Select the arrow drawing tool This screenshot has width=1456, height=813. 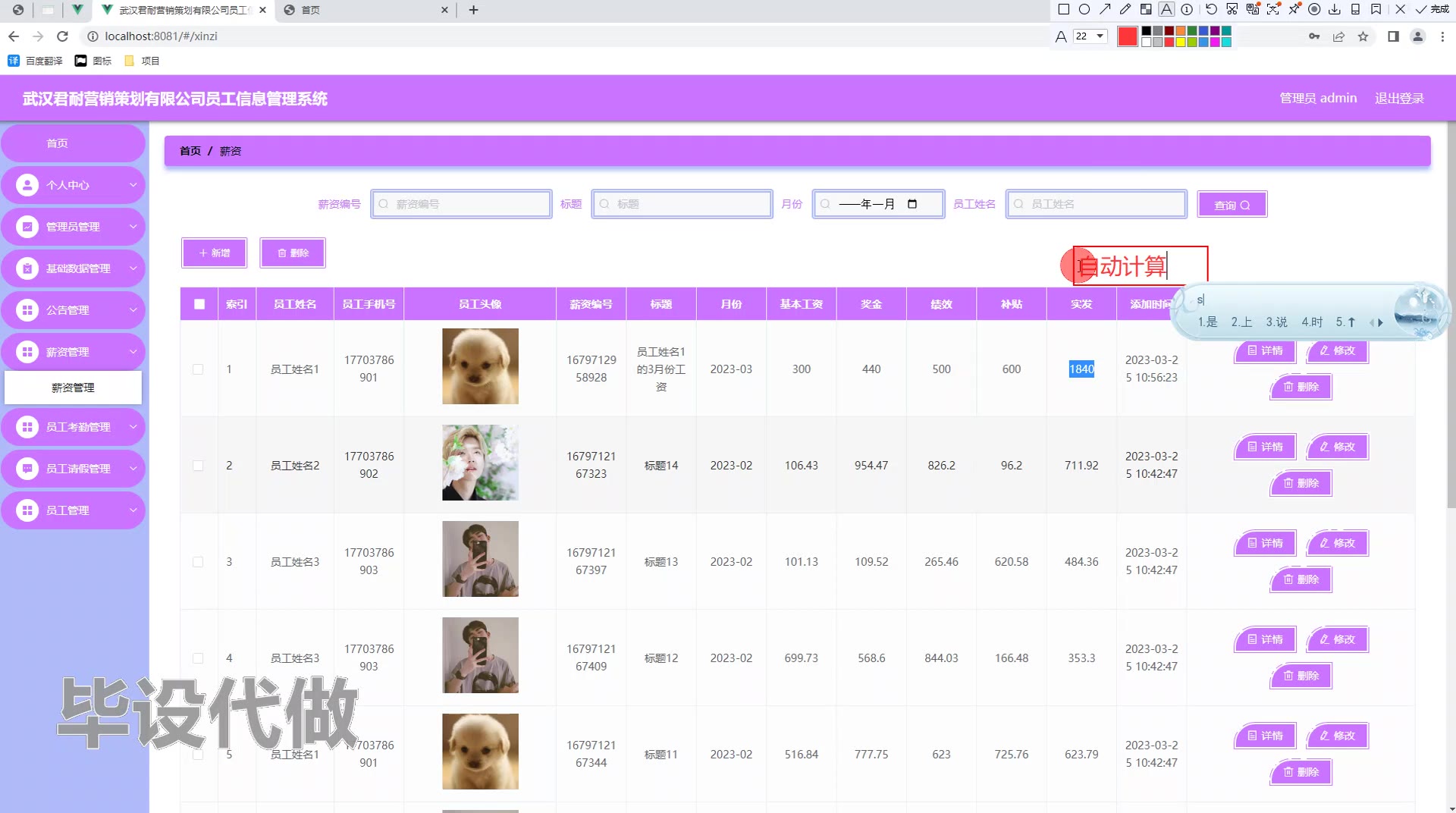[x=1105, y=10]
